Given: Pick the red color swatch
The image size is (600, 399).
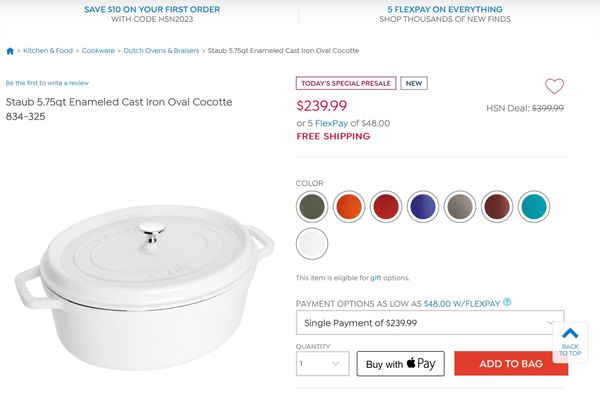Looking at the screenshot, I should 386,207.
